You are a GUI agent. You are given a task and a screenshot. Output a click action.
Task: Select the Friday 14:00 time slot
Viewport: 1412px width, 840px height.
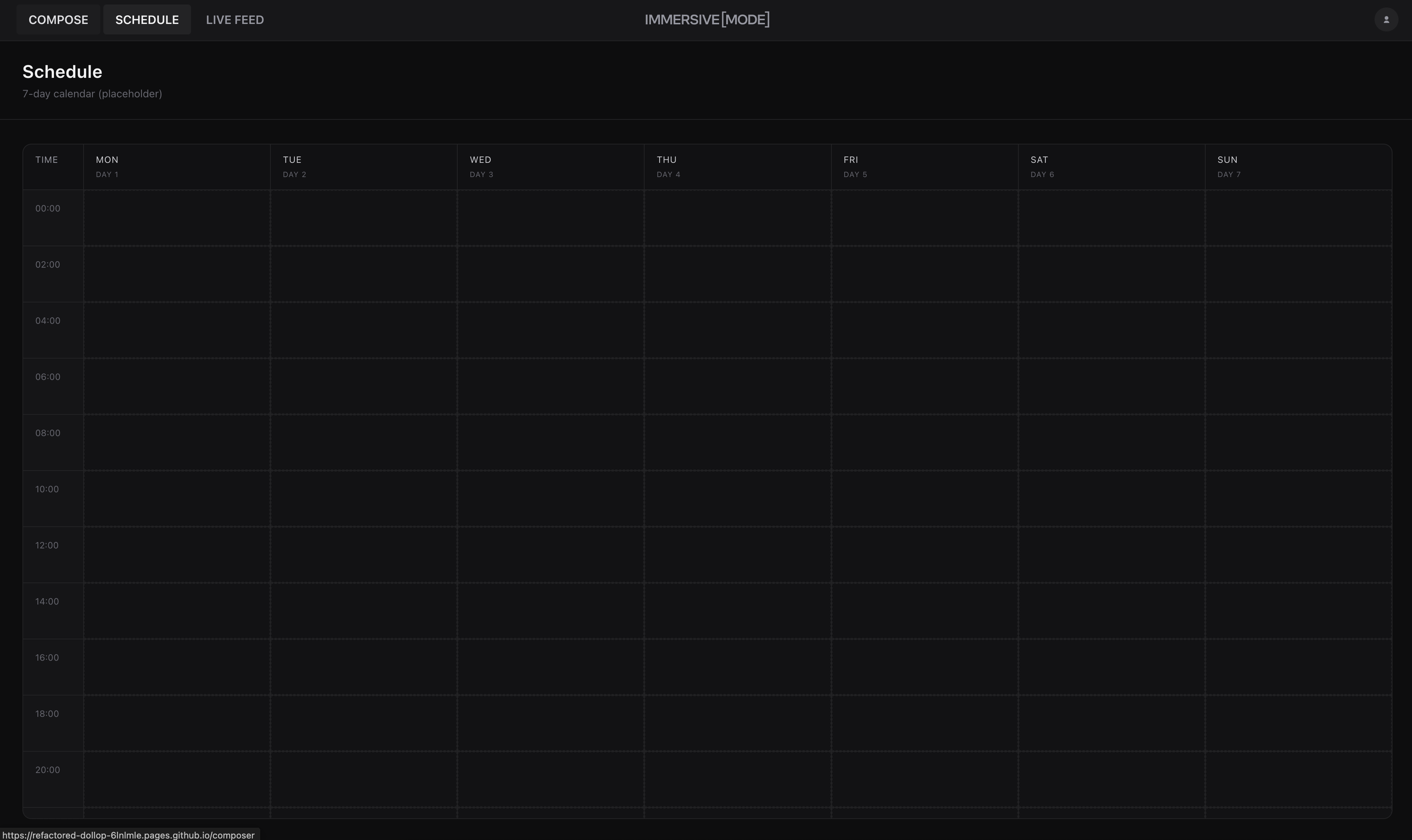[x=924, y=611]
